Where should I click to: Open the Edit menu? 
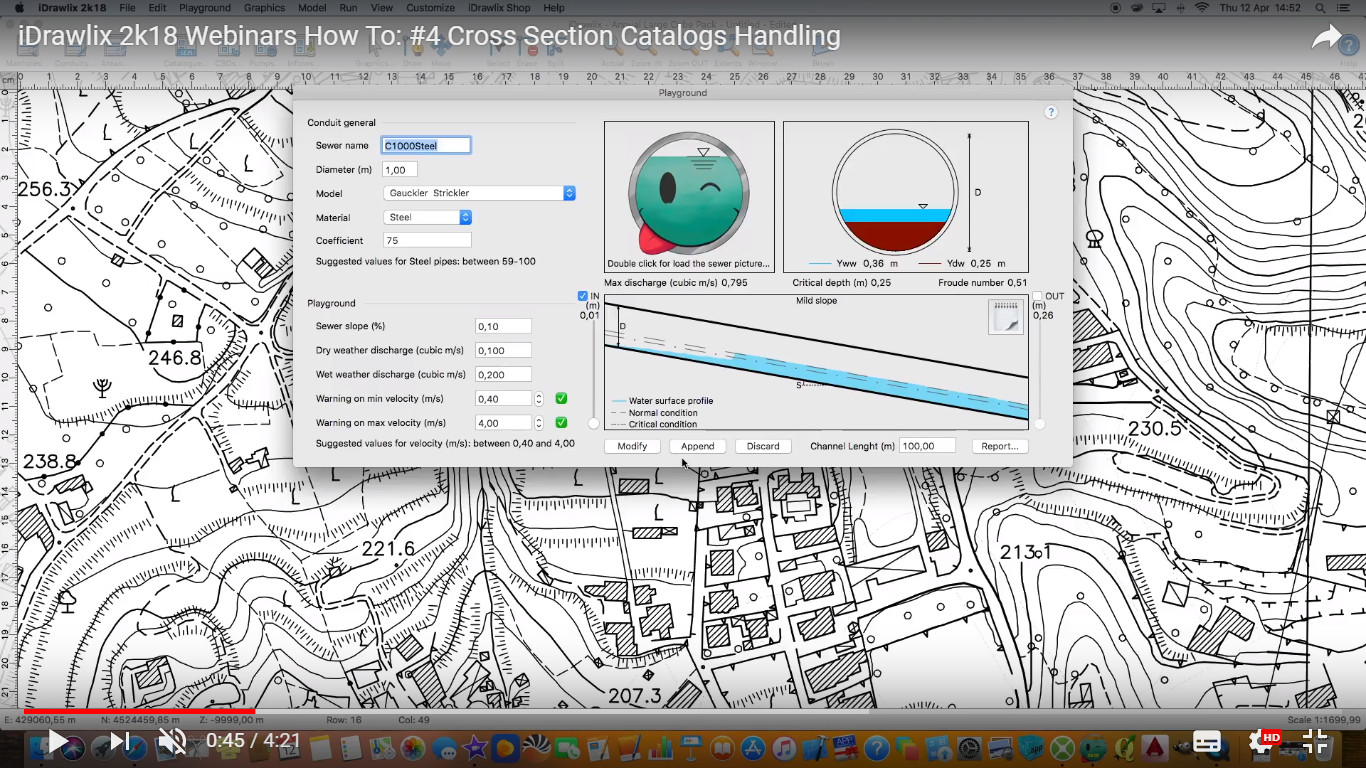point(157,8)
